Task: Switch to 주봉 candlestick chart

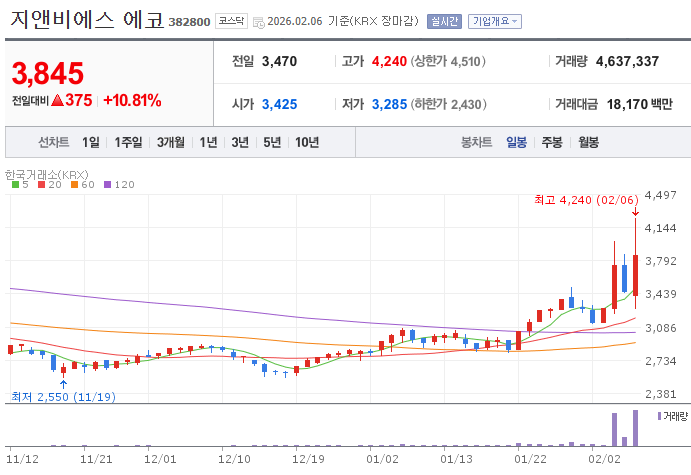Action: pos(552,142)
